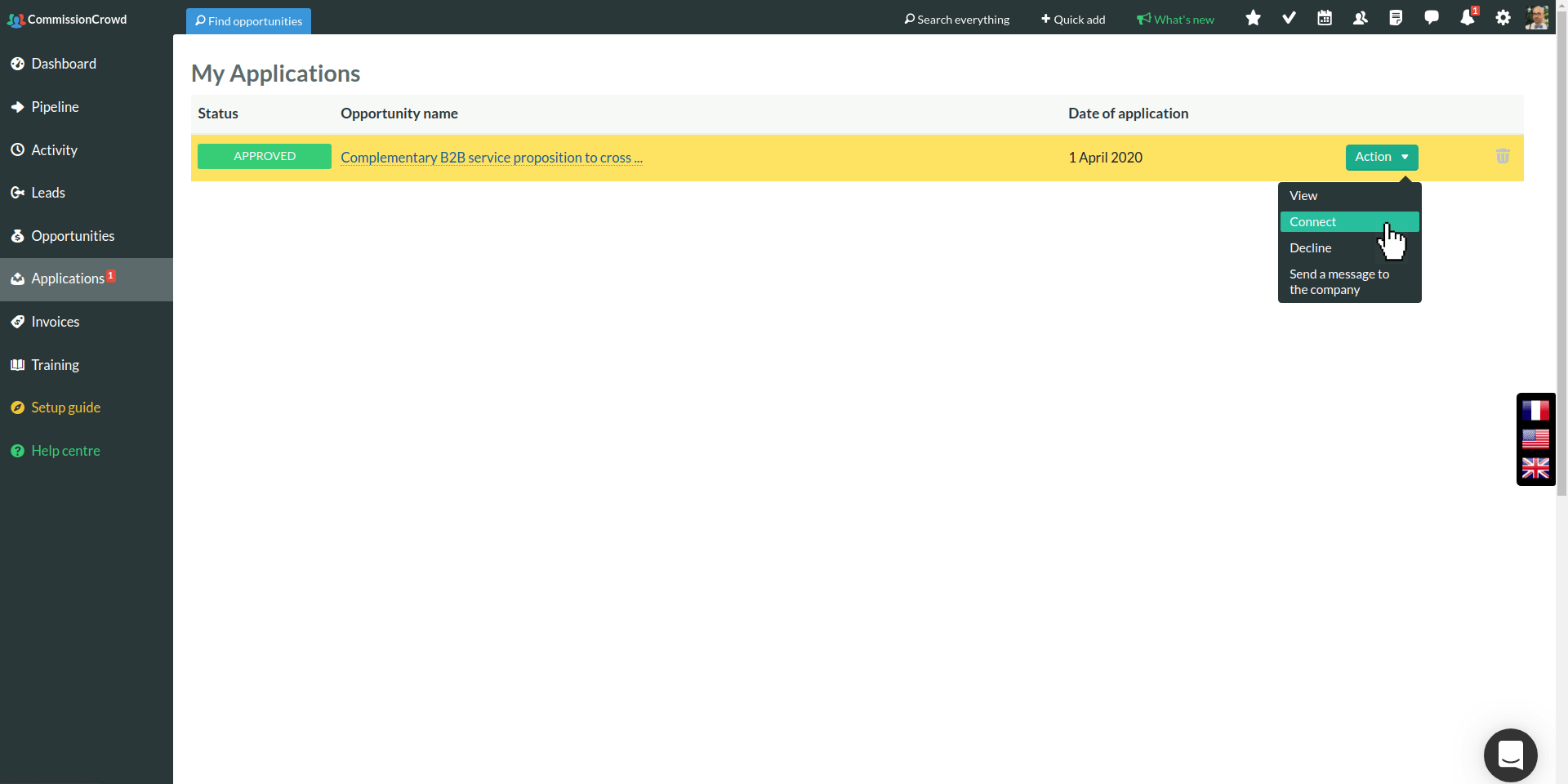Open the messages speech bubble icon
The image size is (1568, 784).
tap(1432, 18)
